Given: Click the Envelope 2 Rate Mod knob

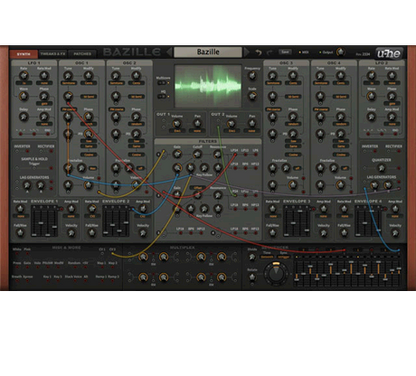Looking at the screenshot, I should (92, 209).
